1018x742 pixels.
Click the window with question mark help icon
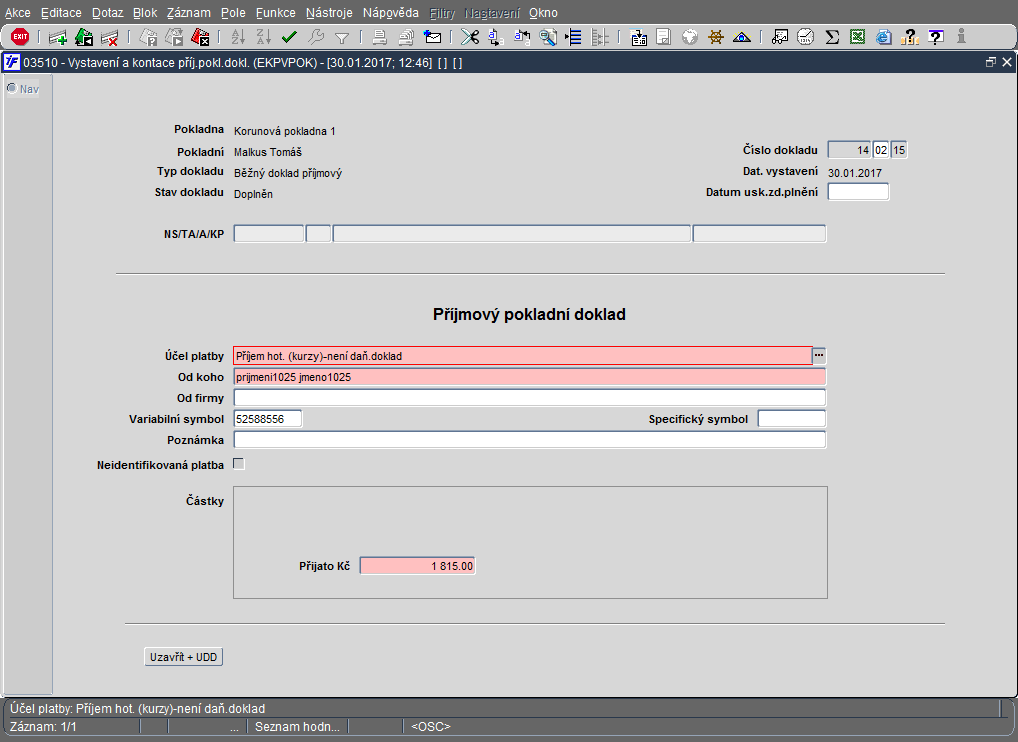pos(936,38)
